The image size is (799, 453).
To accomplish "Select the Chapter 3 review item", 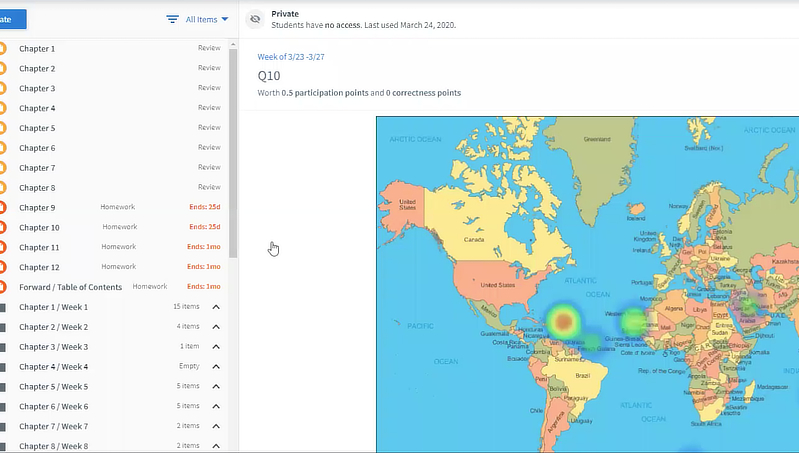I will point(37,88).
